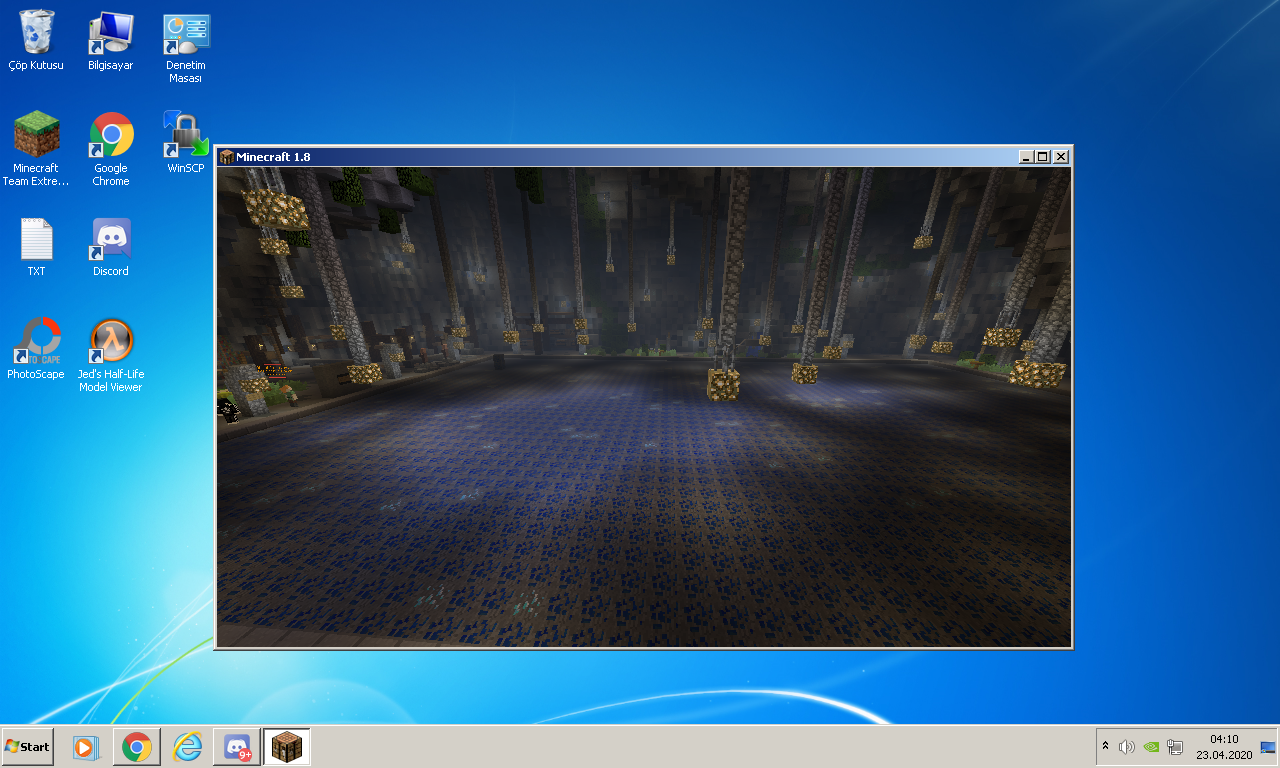1280x768 pixels.
Task: Open the clock showing 04:10
Action: (1224, 747)
